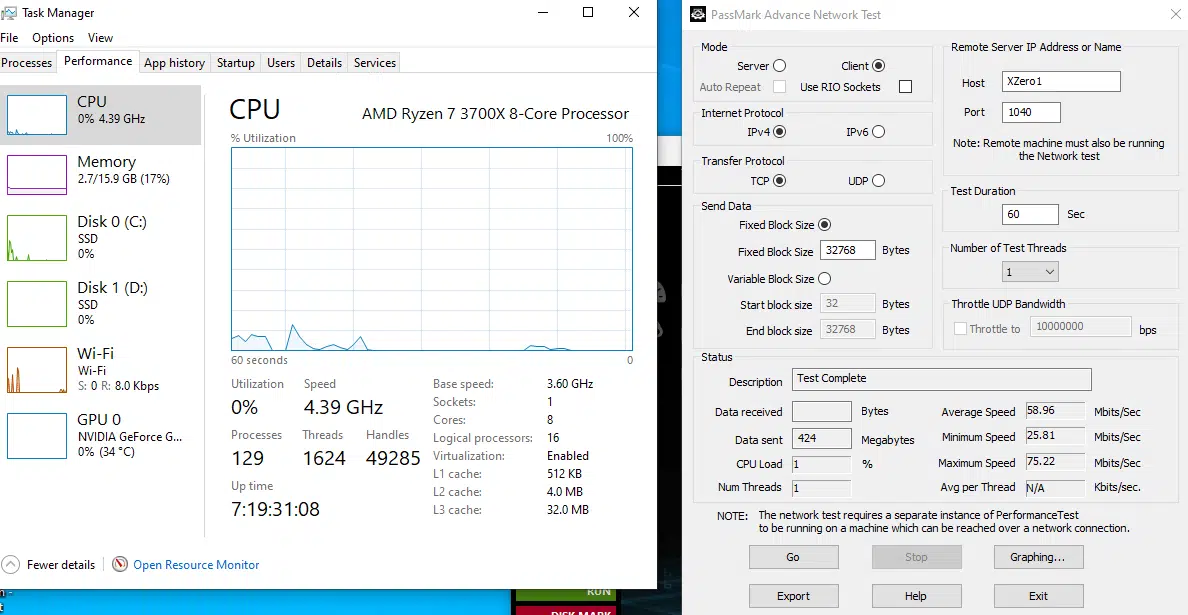Click the Virtualization Enabled value
This screenshot has width=1188, height=615.
click(567, 456)
